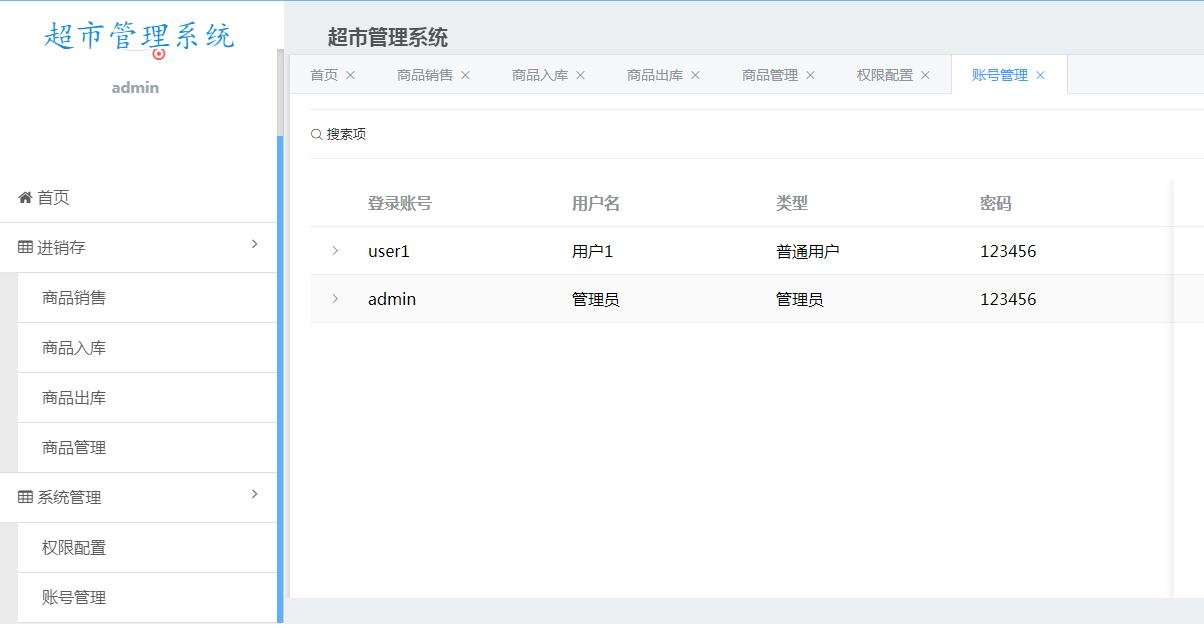Close the 商品出库 tab

[695, 75]
